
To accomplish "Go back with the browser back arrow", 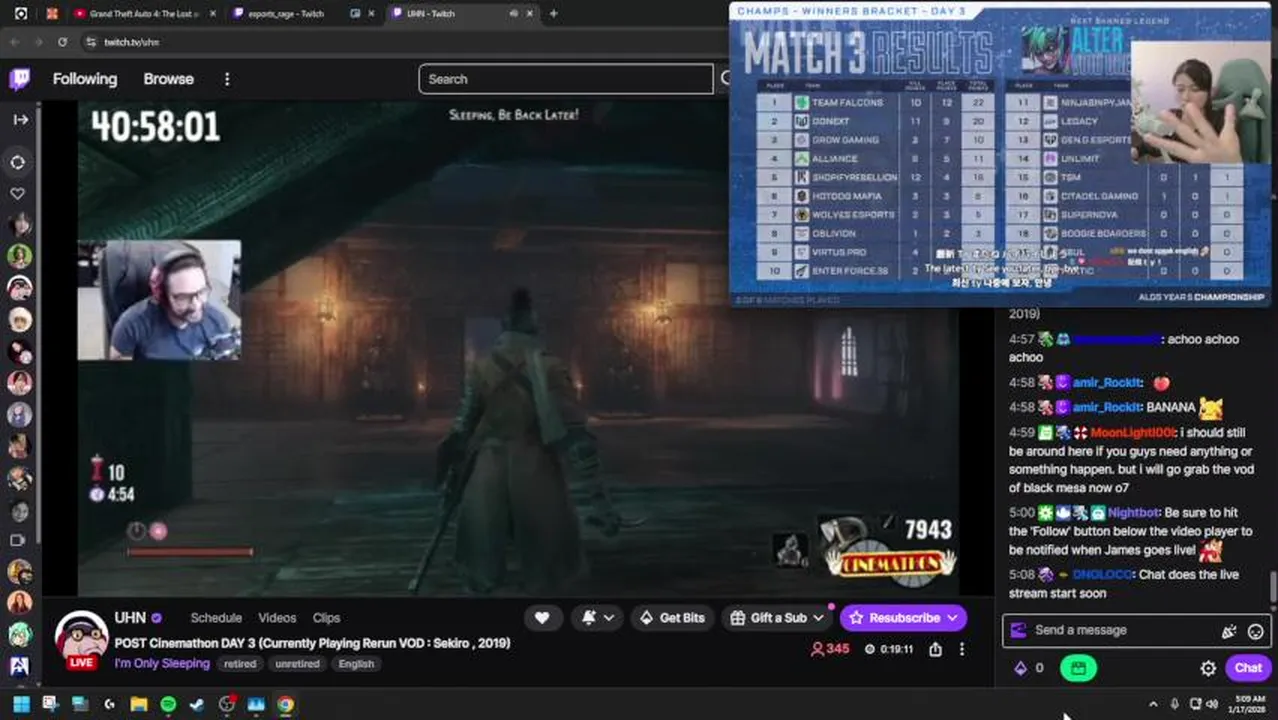I will 14,42.
